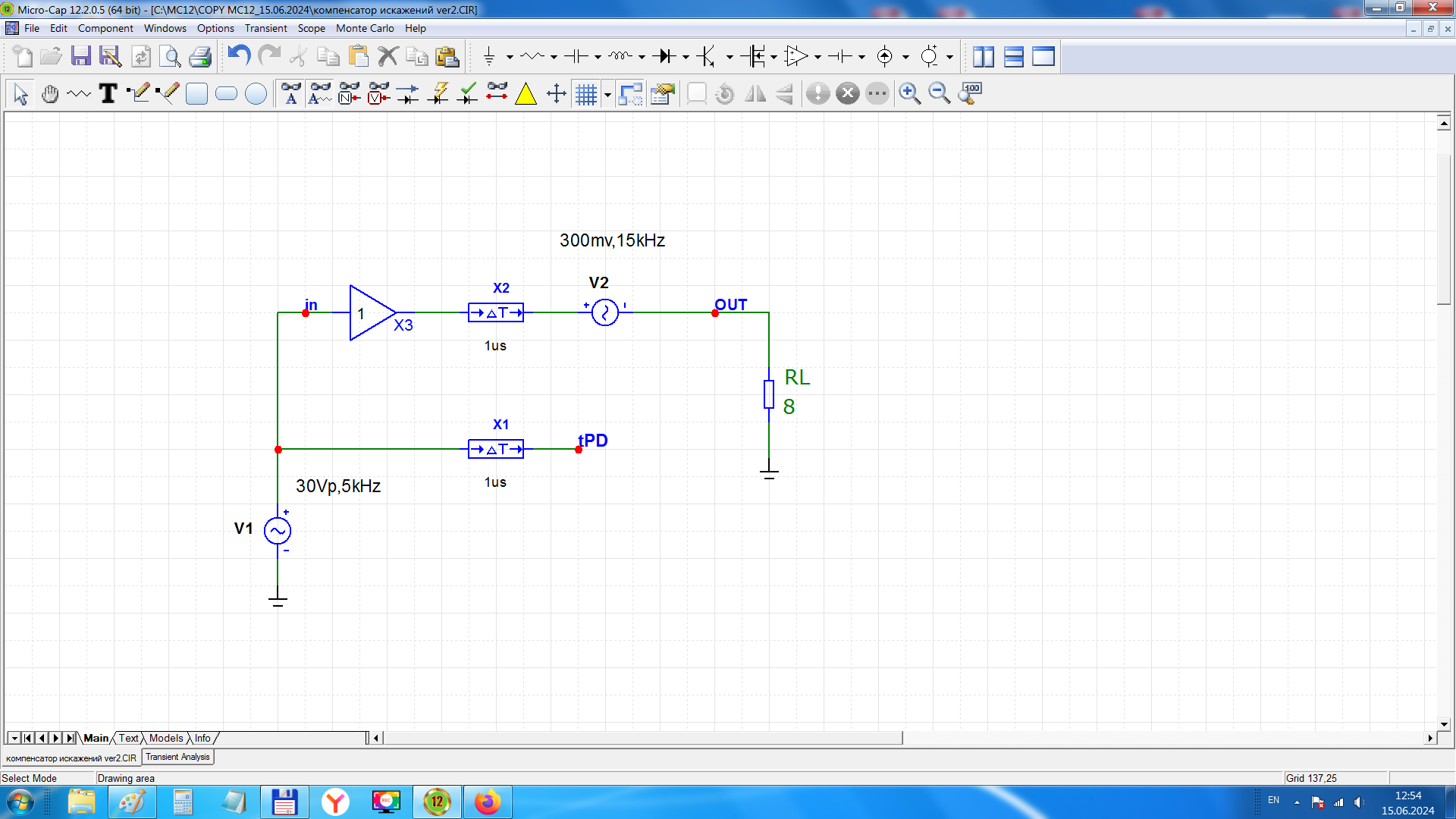The image size is (1456, 819).
Task: Click the ground component icon
Action: click(x=489, y=56)
